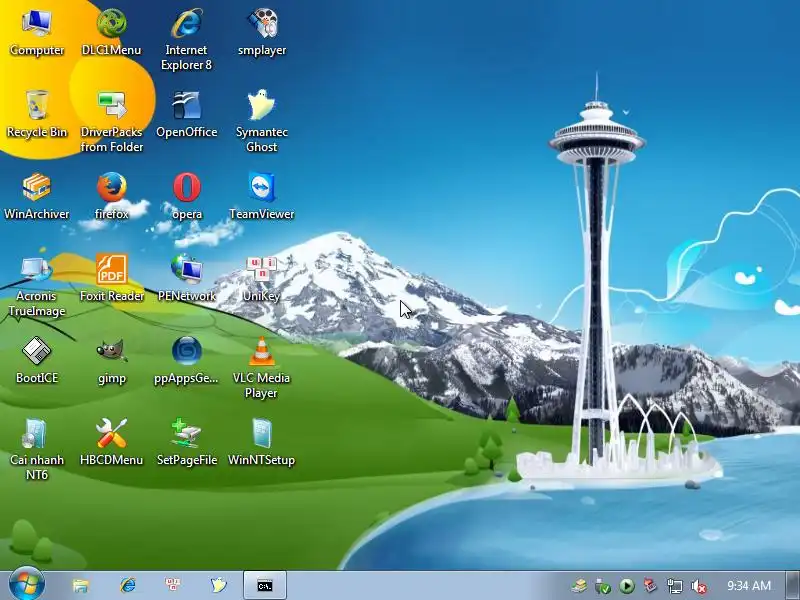Launch BootICE from desktop

[37, 360]
